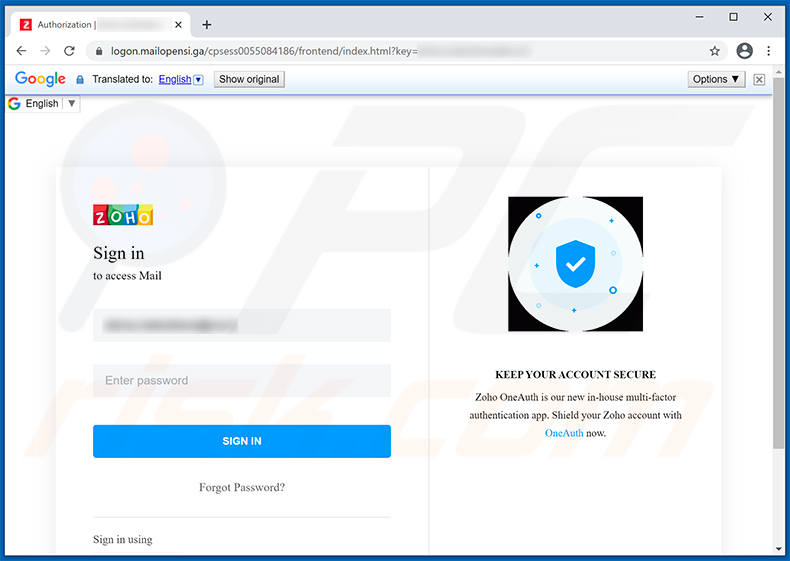
Task: Click the vertical page scrollbar
Action: point(779,262)
